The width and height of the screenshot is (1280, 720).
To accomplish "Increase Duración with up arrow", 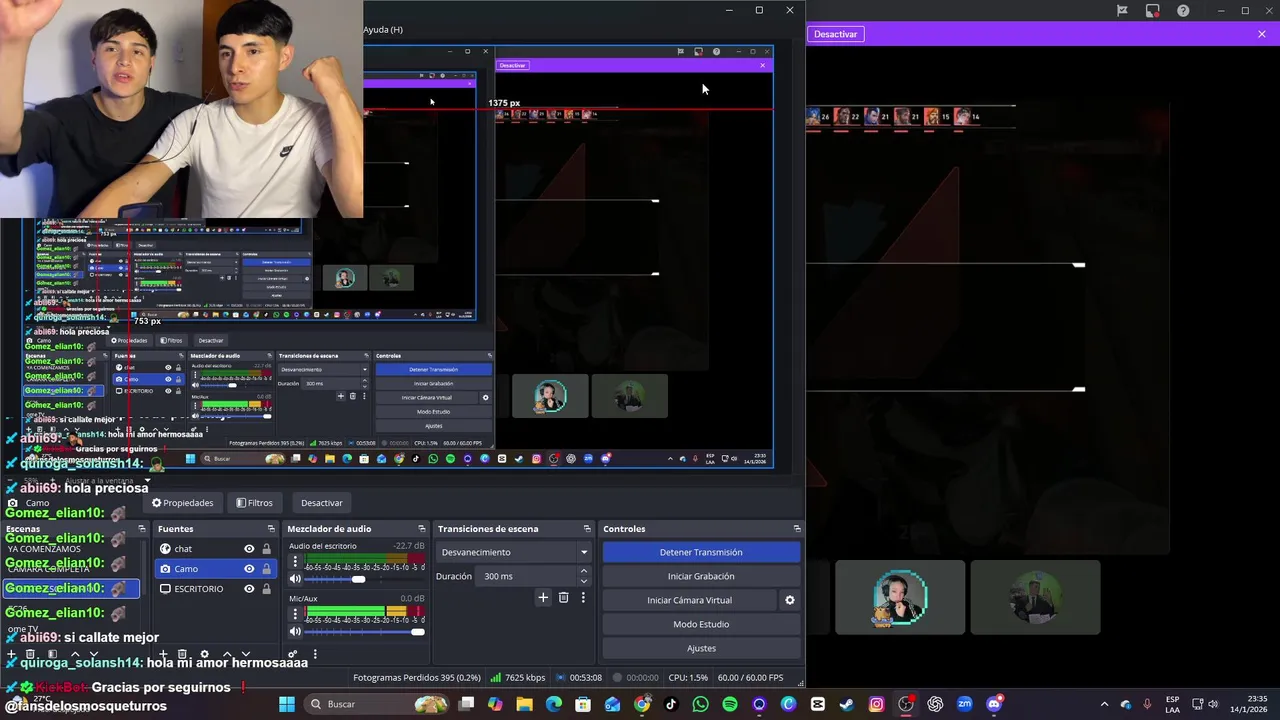I will [x=583, y=571].
